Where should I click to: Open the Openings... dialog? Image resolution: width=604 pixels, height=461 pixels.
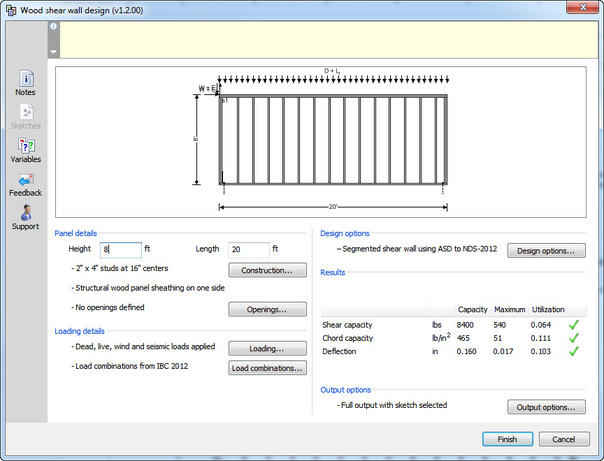click(267, 309)
